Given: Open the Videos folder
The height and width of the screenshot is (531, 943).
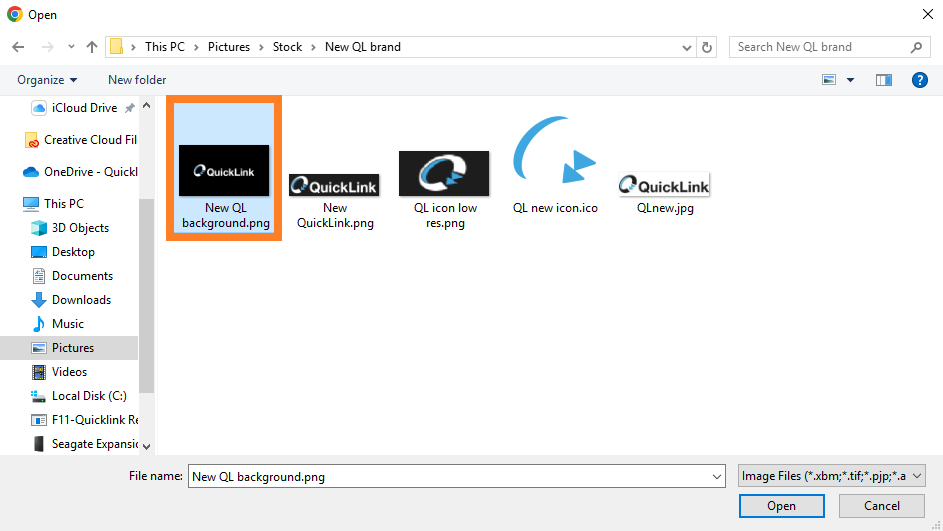Looking at the screenshot, I should click(x=60, y=372).
